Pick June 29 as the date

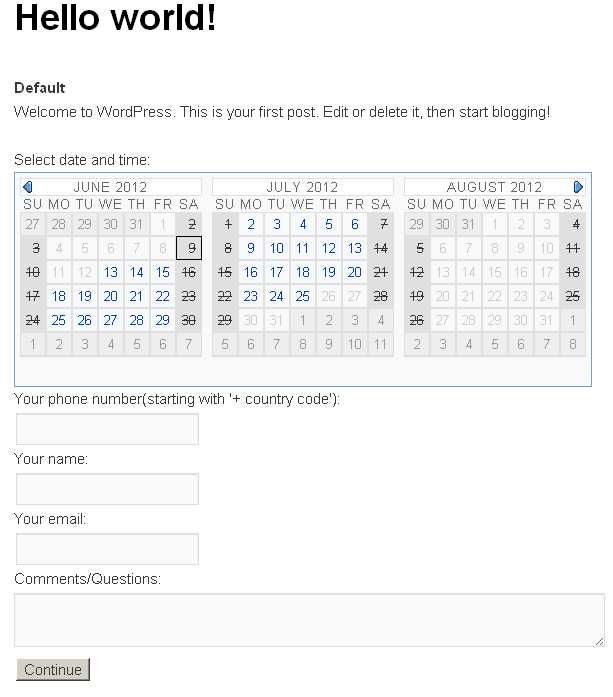coord(163,320)
